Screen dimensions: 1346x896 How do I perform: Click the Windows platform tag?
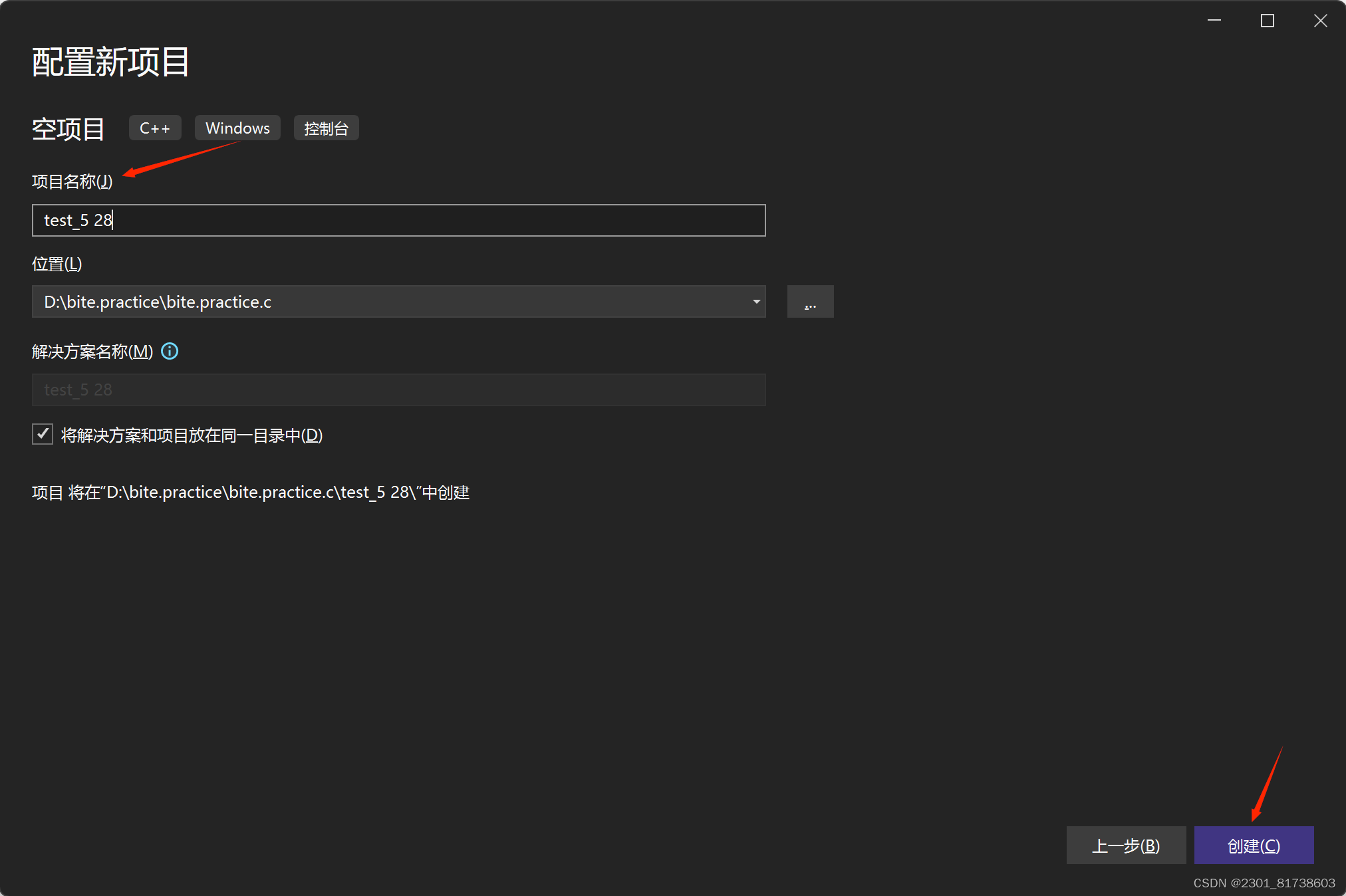click(x=237, y=128)
